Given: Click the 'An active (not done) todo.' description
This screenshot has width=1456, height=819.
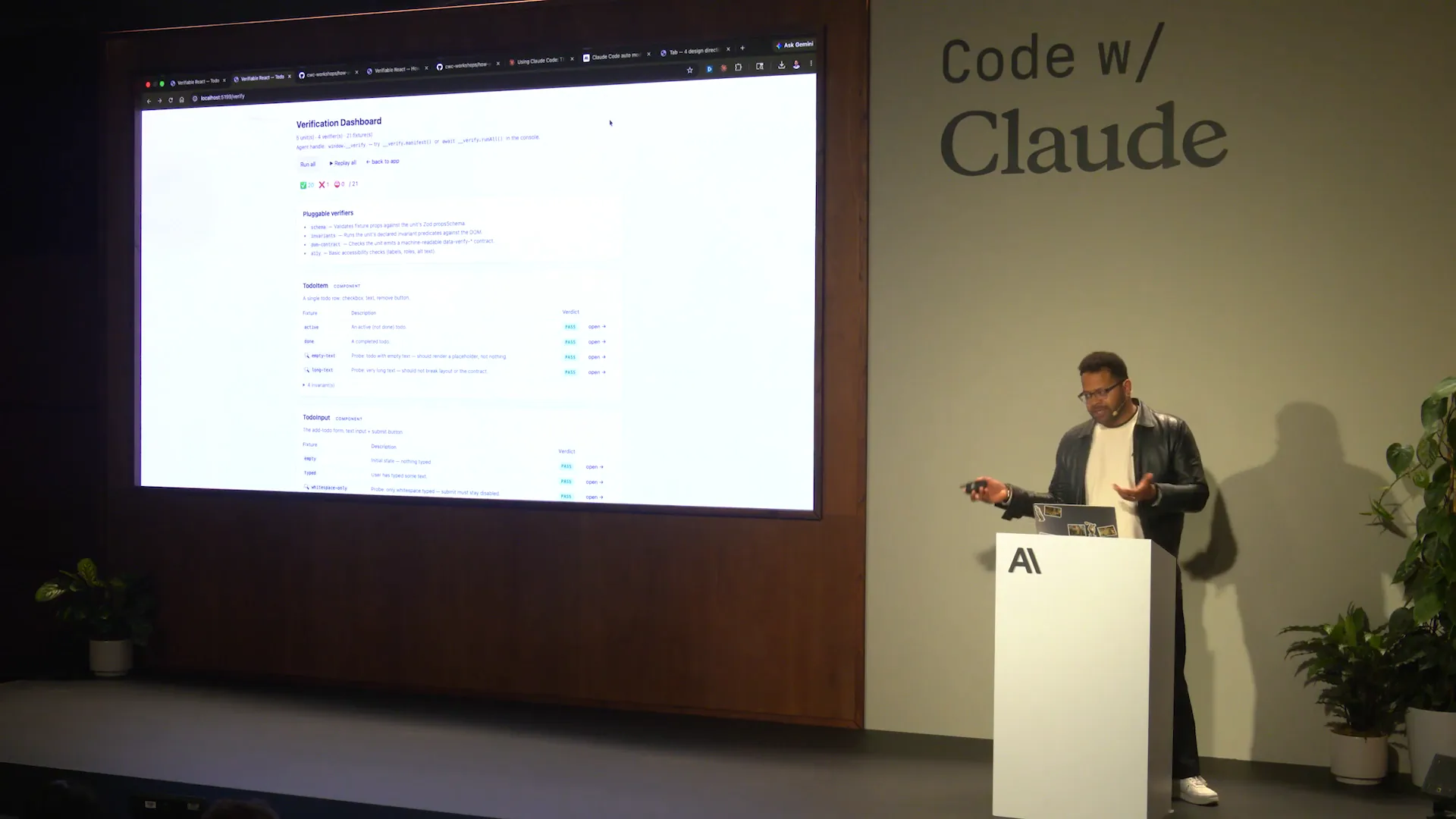Looking at the screenshot, I should coord(378,327).
